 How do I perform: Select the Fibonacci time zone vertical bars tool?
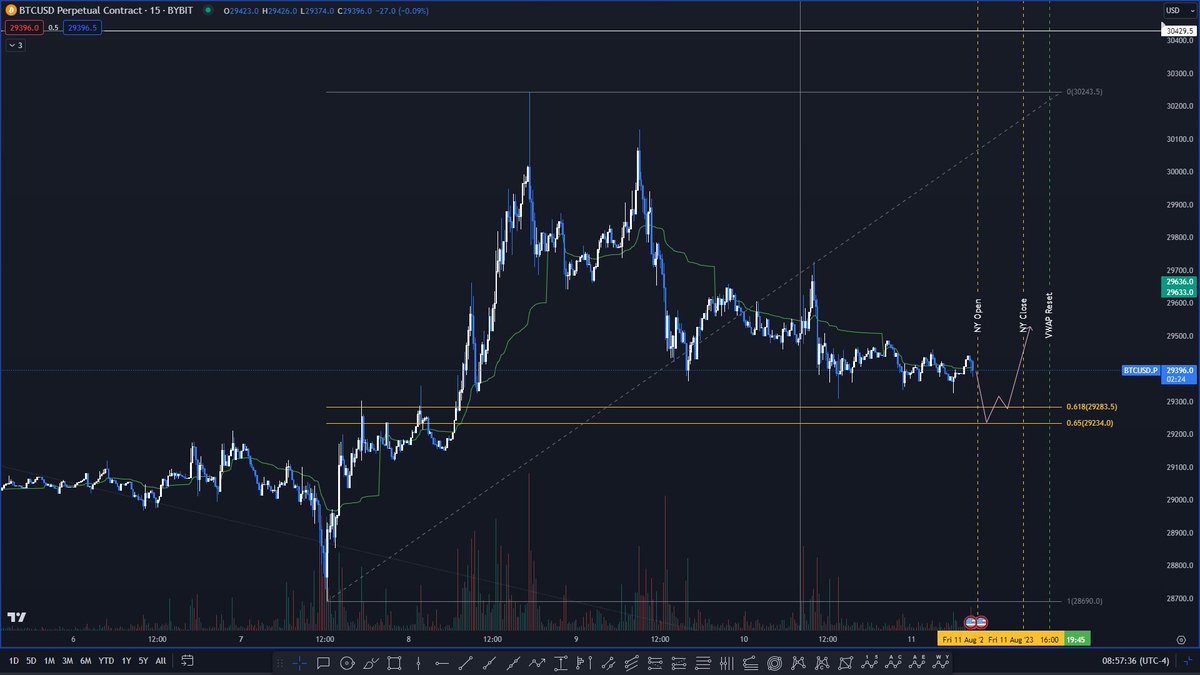[728, 662]
